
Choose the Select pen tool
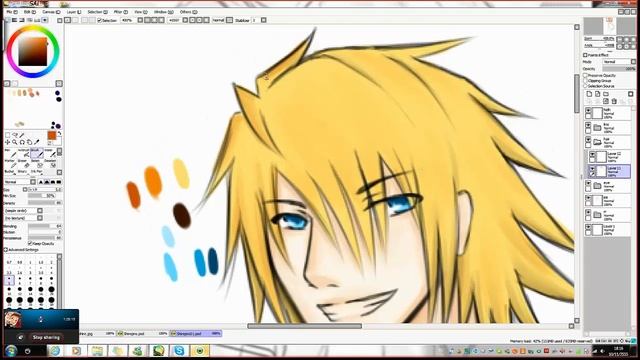[37, 163]
